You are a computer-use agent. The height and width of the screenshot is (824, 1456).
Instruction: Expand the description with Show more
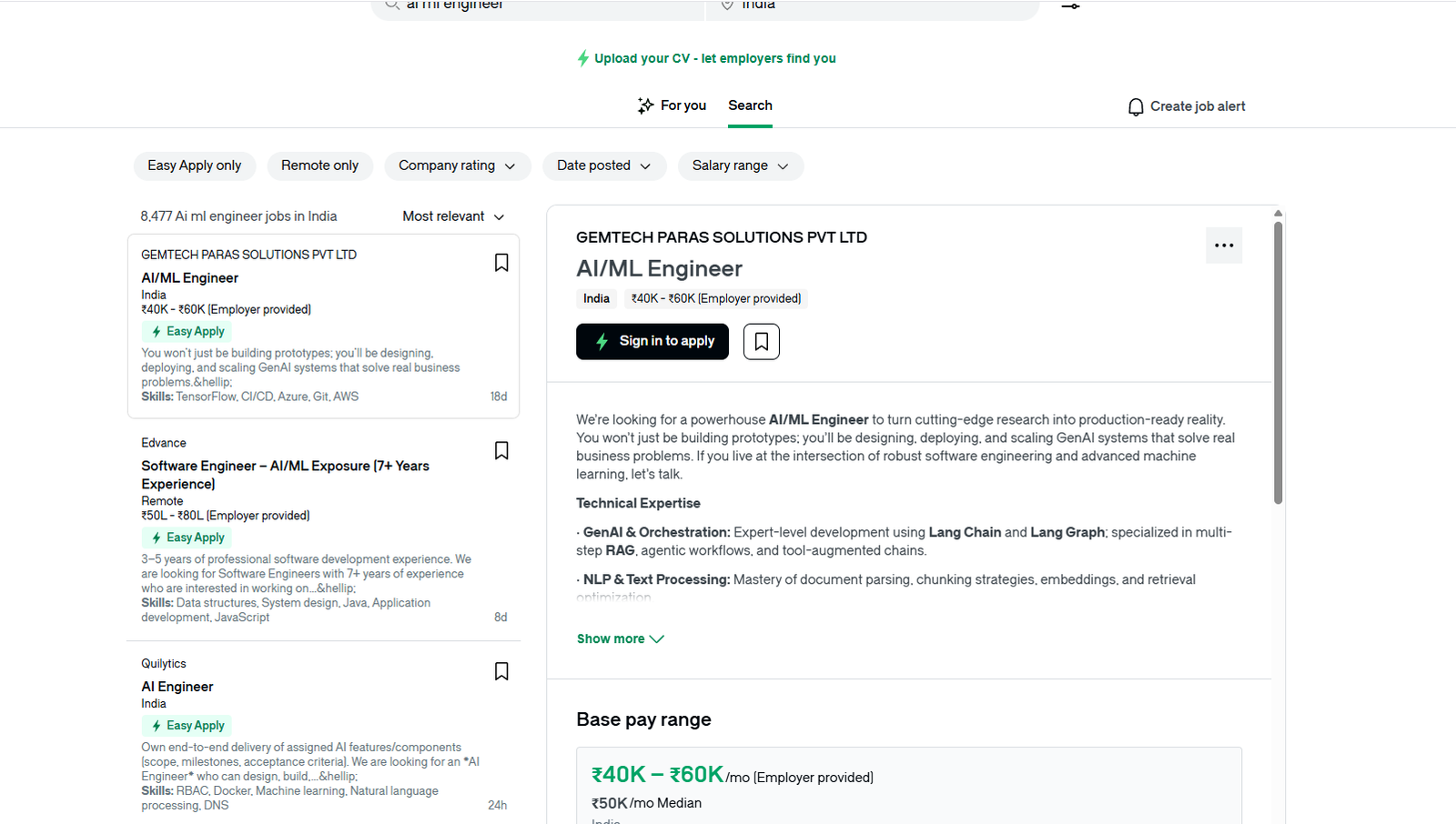[x=620, y=639]
